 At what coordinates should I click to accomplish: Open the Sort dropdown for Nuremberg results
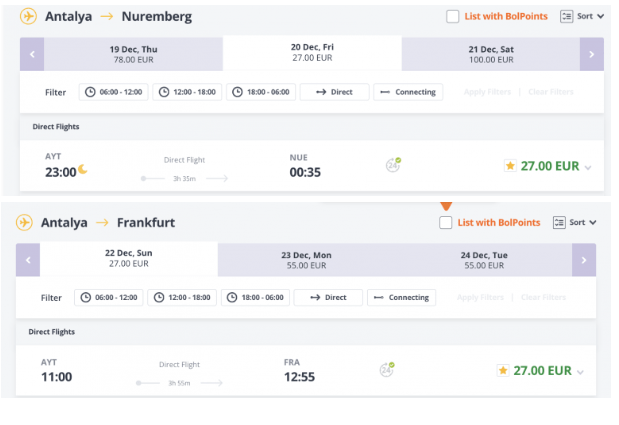coord(582,16)
